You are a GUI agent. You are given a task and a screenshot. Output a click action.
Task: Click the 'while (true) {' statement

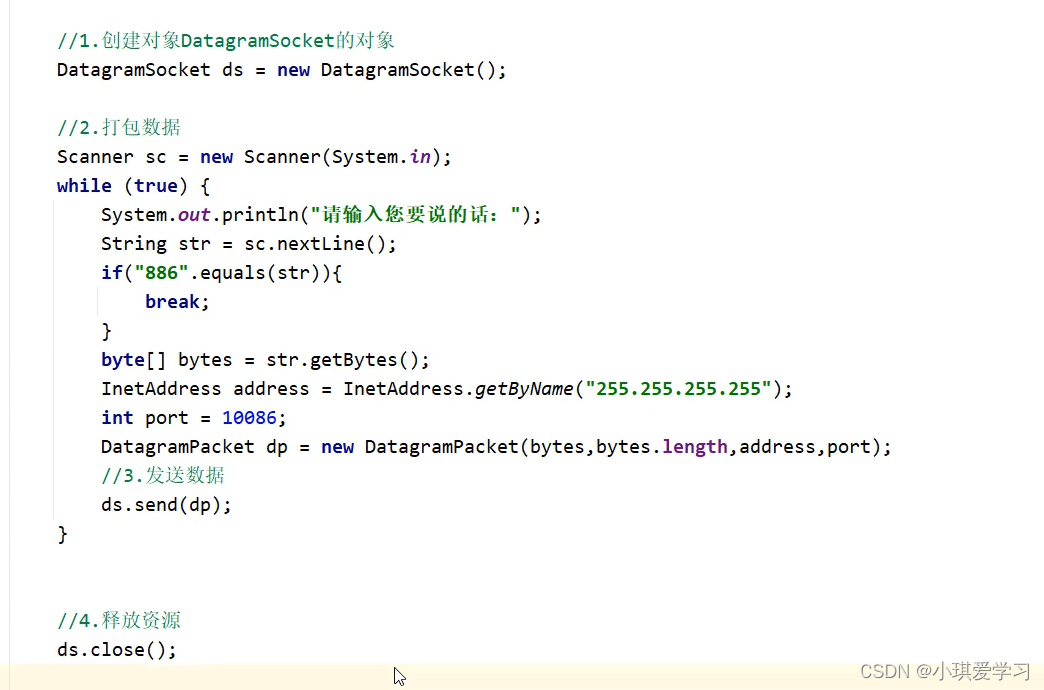[134, 186]
